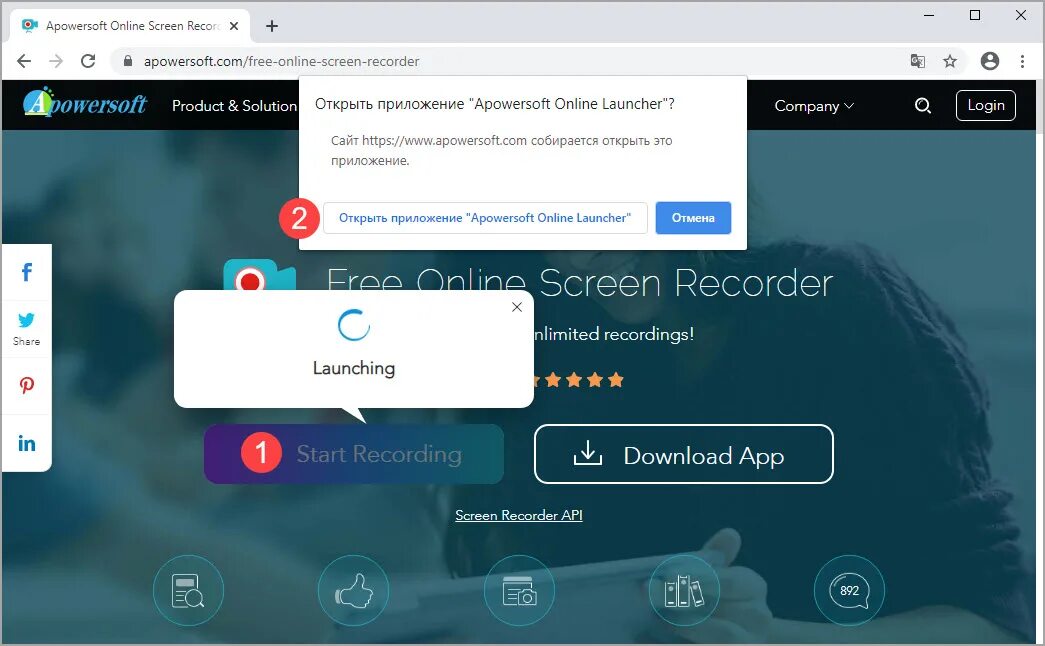Click the Free Online Screen Recorder heading
The width and height of the screenshot is (1045, 646).
[580, 283]
